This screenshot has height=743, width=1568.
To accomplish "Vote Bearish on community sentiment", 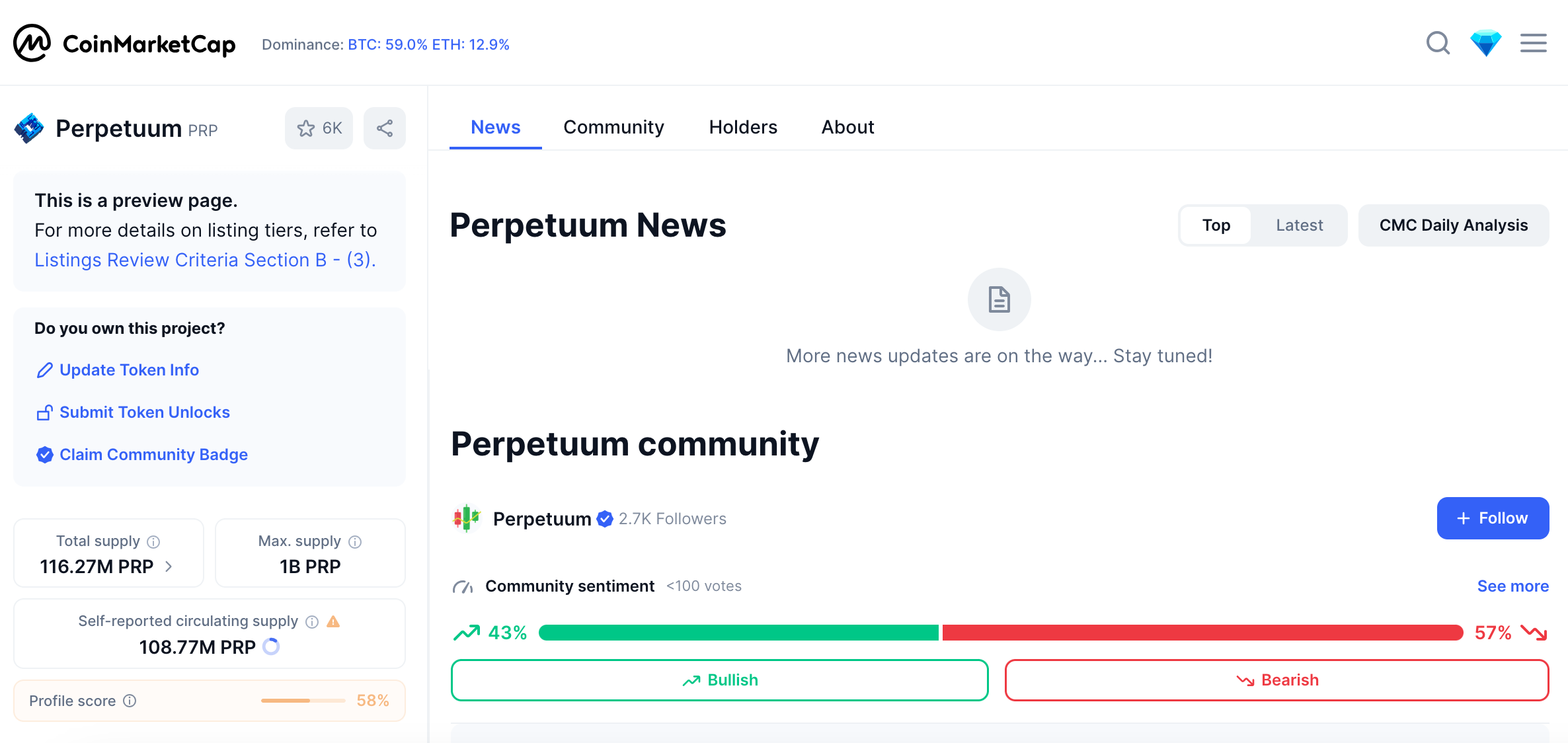I will (1276, 680).
